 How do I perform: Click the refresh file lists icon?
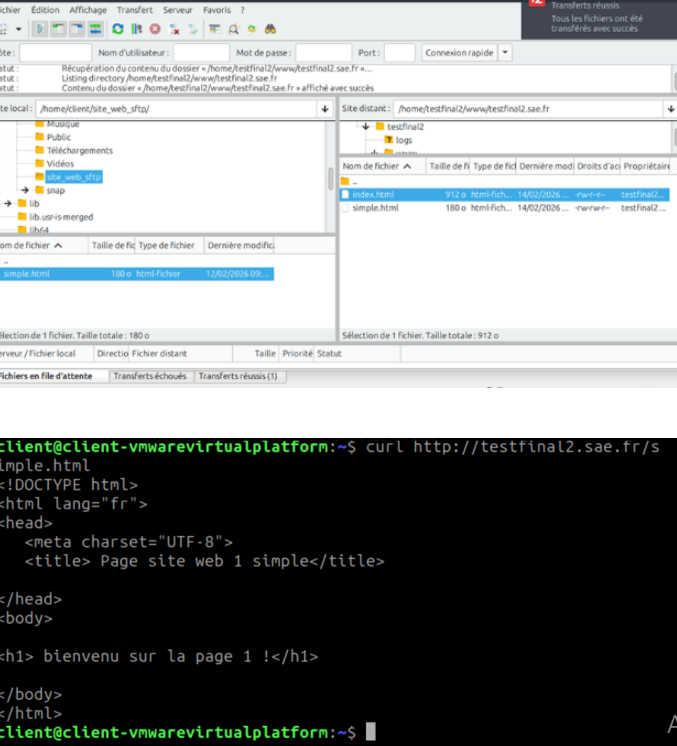click(119, 30)
